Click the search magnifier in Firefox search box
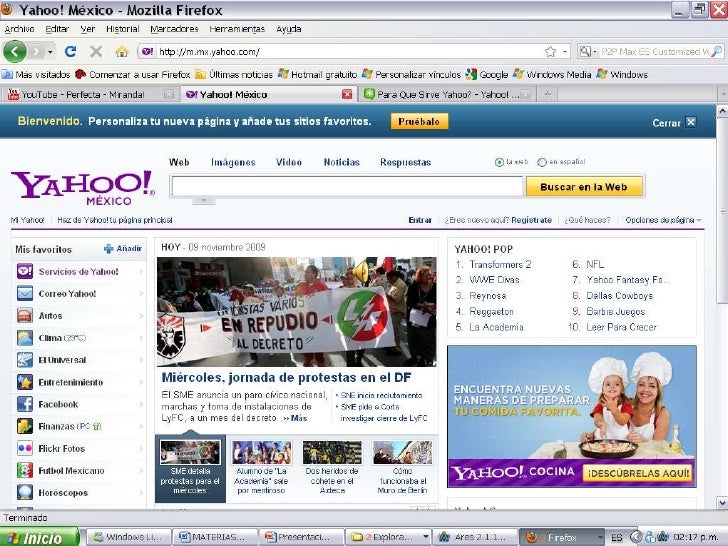 click(717, 52)
